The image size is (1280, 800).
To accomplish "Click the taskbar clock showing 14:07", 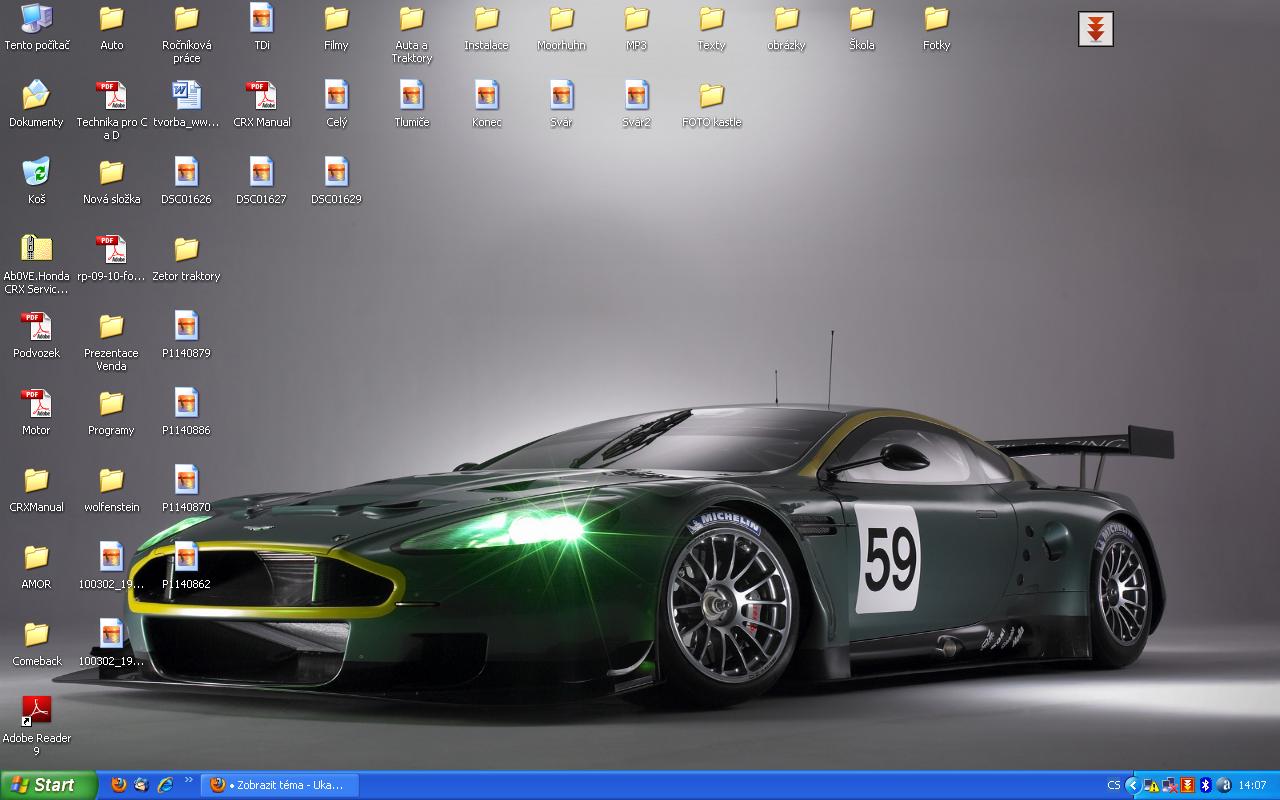I will [x=1252, y=785].
